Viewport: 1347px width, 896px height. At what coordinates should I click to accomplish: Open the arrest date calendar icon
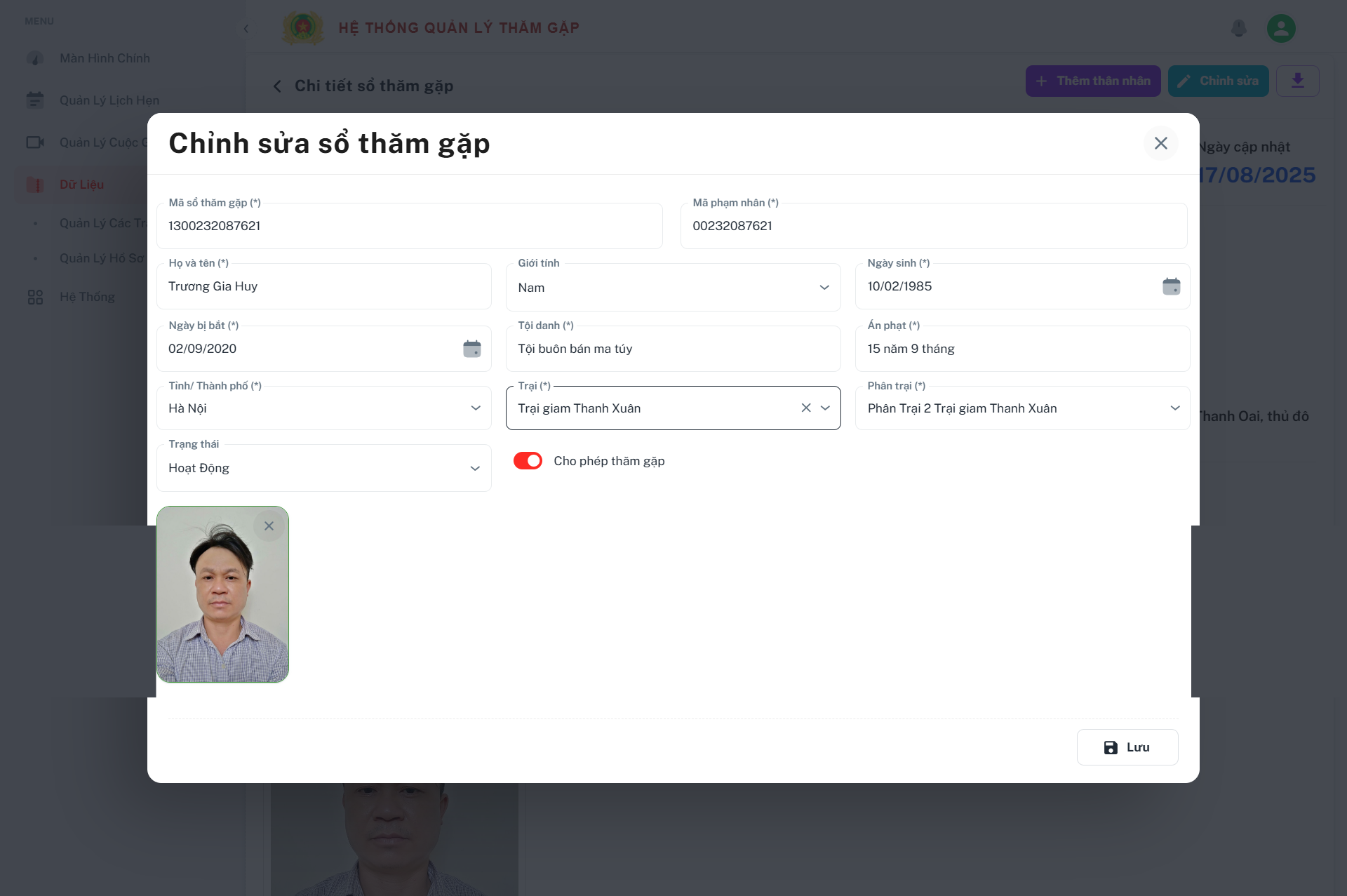[x=472, y=349]
